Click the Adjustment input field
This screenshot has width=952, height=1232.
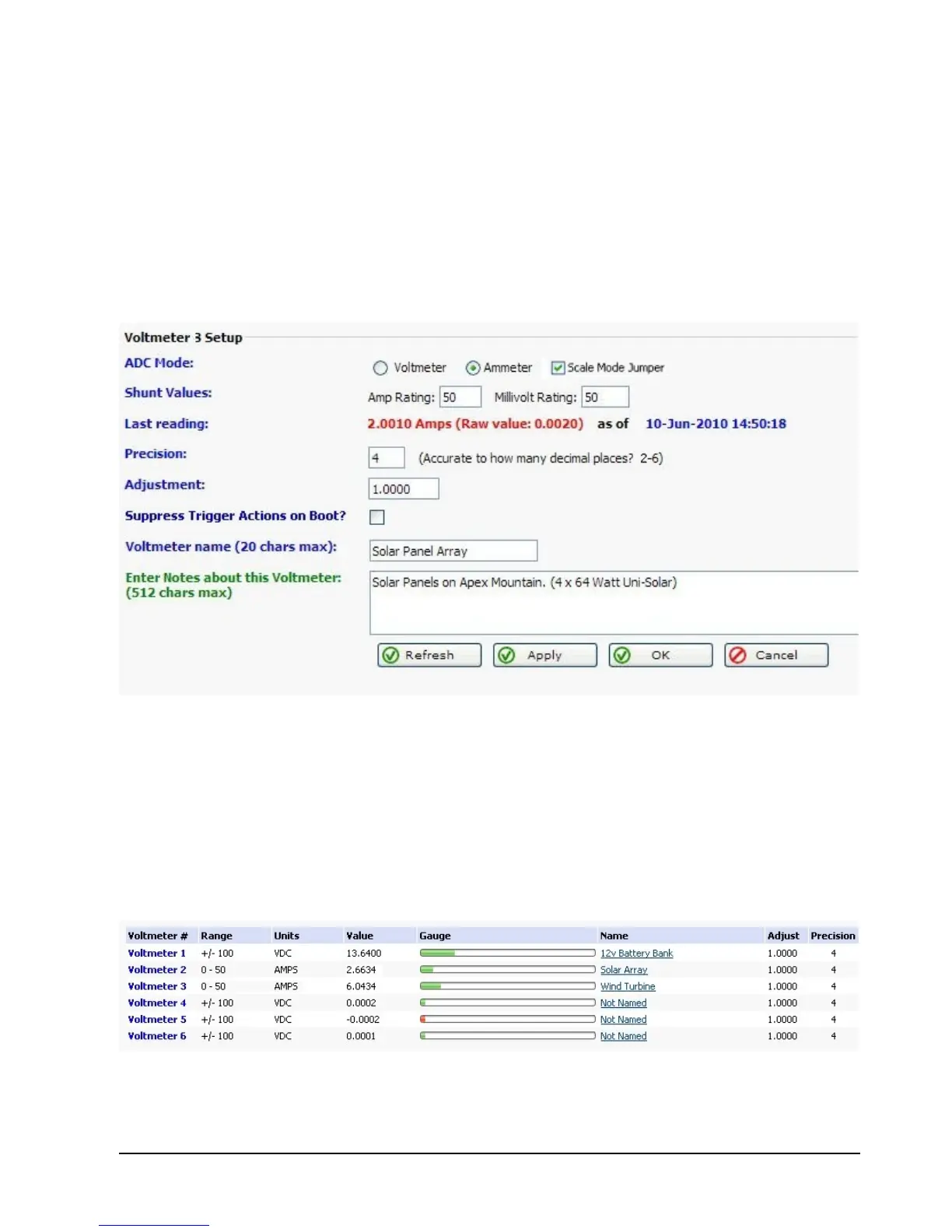pyautogui.click(x=404, y=489)
